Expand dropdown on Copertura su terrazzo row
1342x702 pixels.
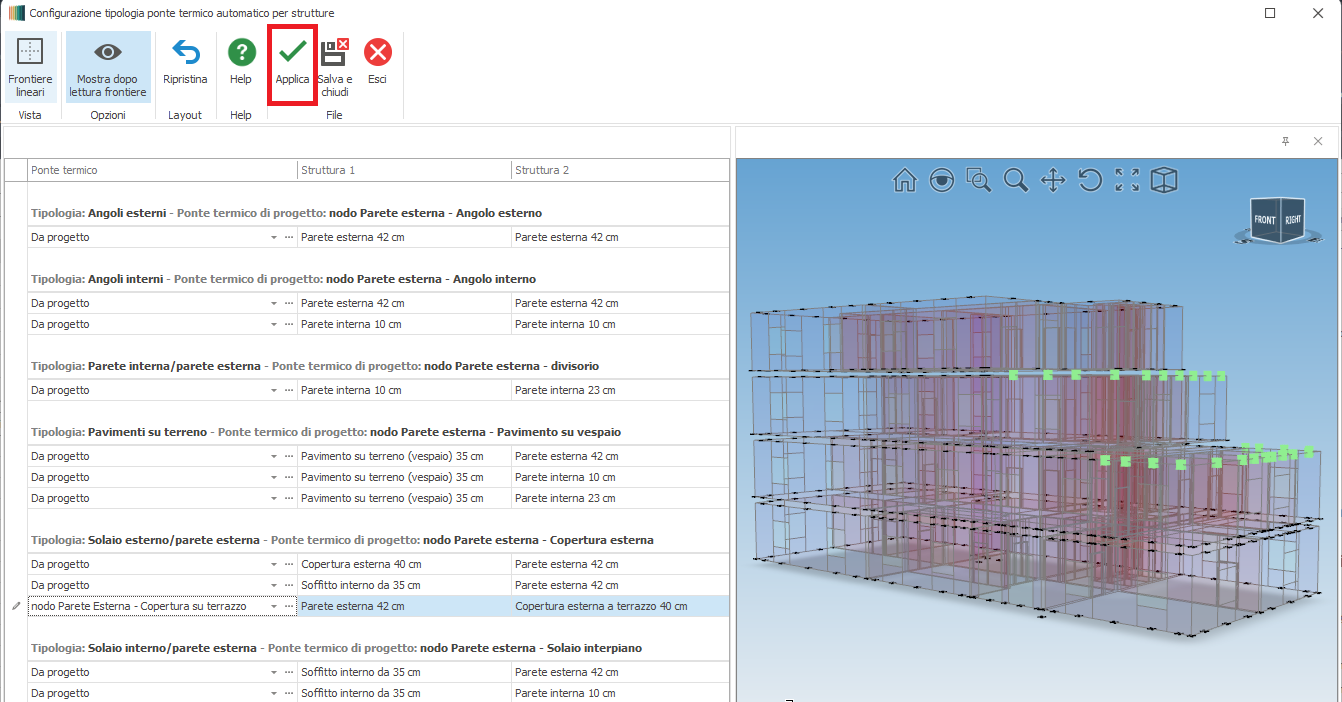click(x=274, y=607)
